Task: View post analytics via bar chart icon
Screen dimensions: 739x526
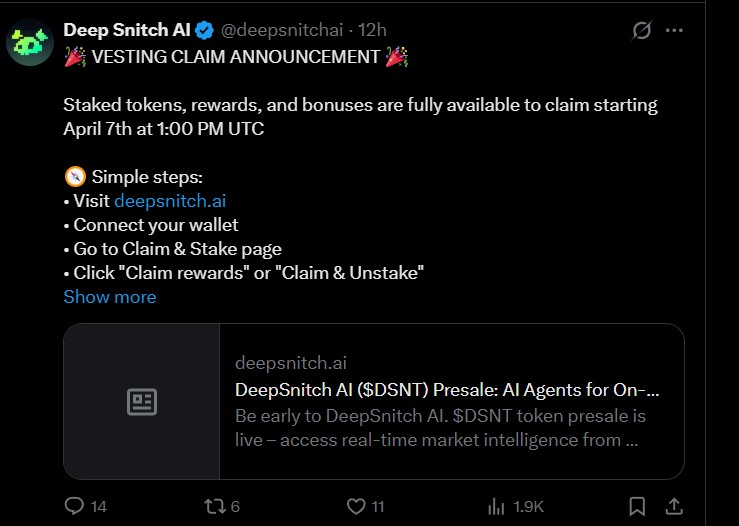Action: point(495,506)
